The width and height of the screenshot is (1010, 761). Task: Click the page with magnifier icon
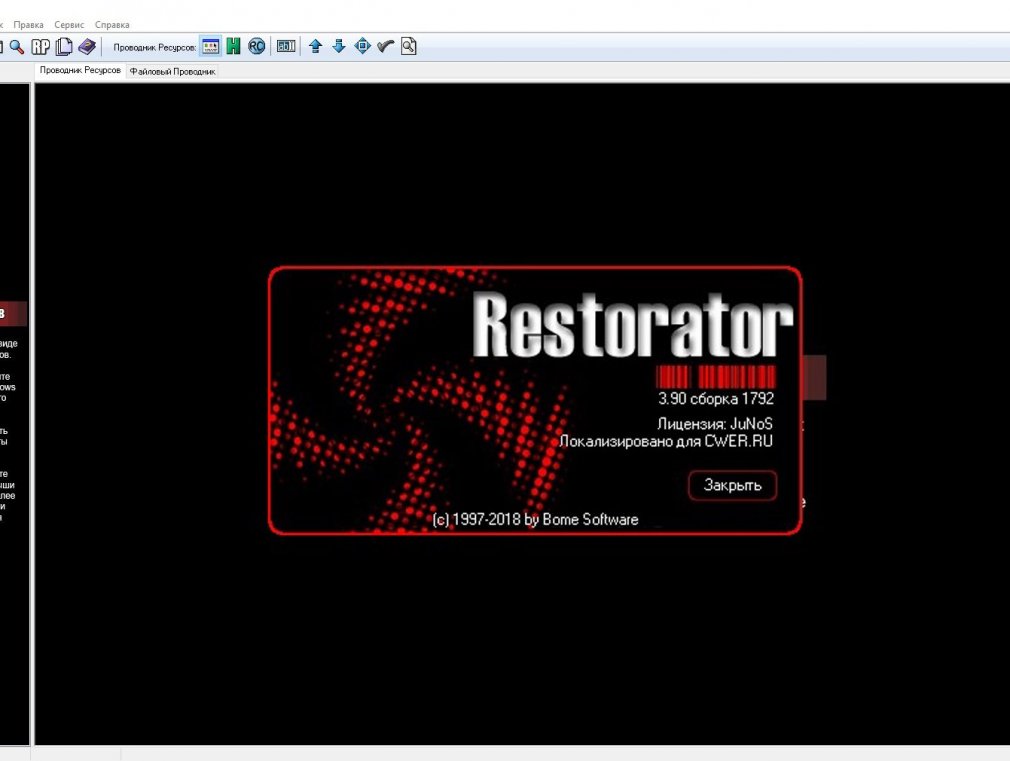(408, 46)
